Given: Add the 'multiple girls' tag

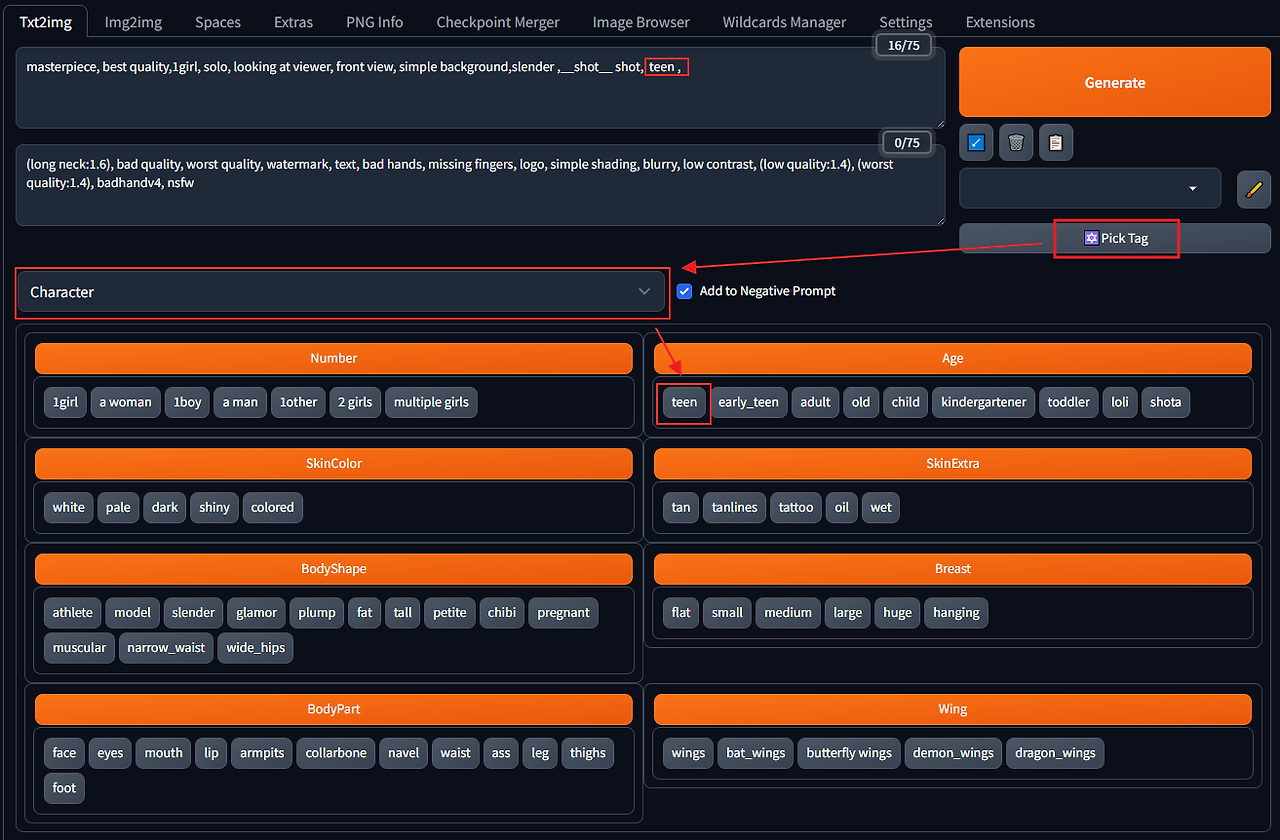Looking at the screenshot, I should (431, 402).
